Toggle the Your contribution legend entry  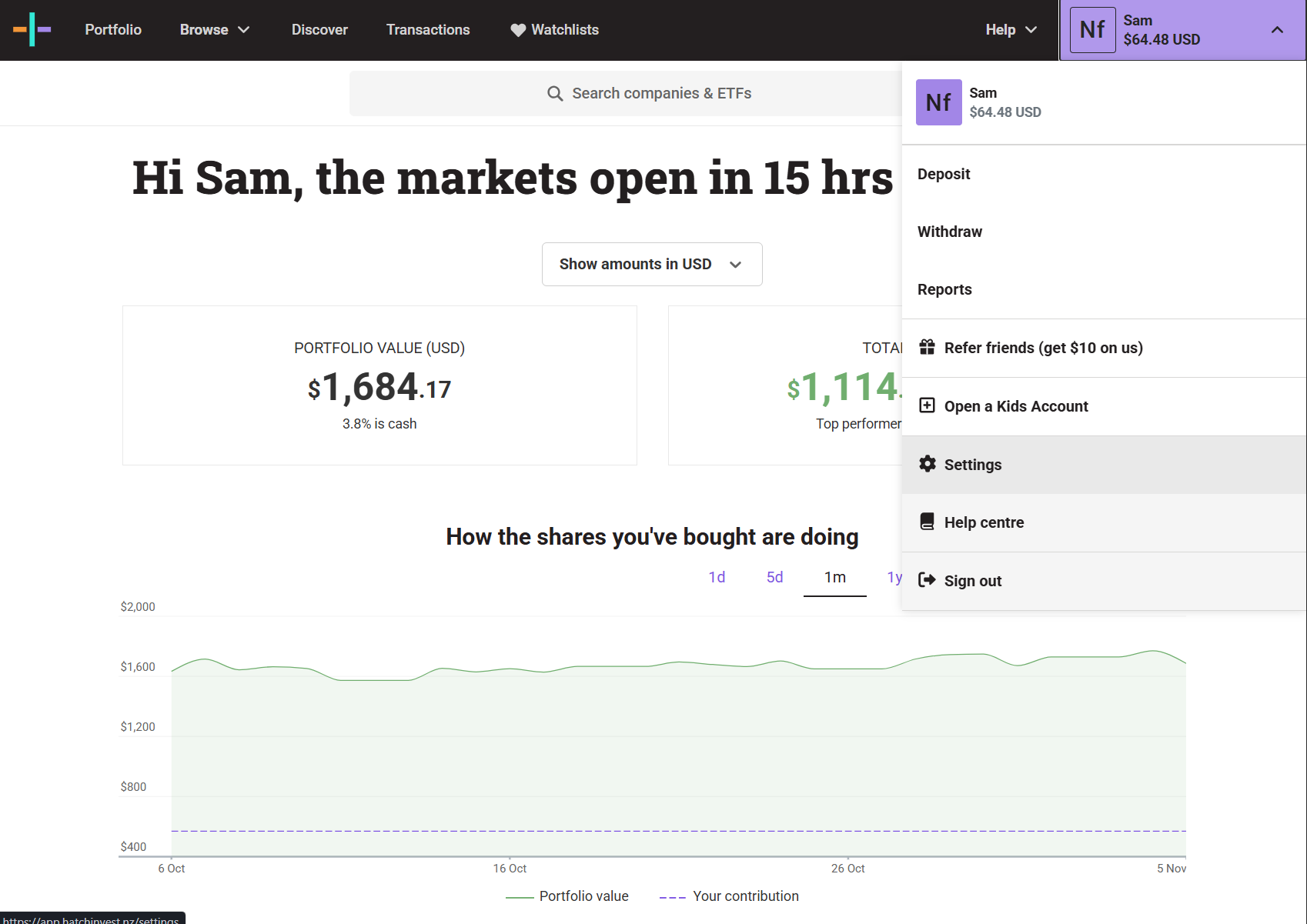tap(729, 896)
